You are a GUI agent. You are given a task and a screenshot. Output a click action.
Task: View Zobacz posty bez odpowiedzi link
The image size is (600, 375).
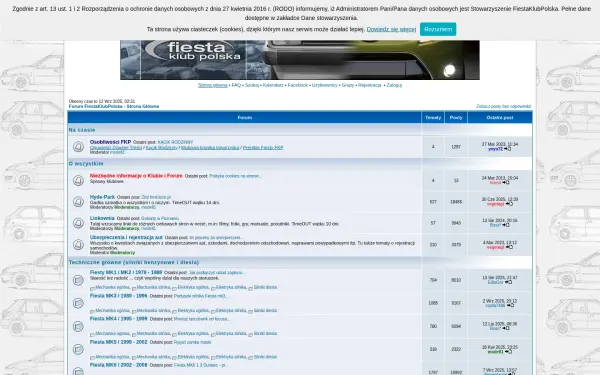(x=504, y=106)
